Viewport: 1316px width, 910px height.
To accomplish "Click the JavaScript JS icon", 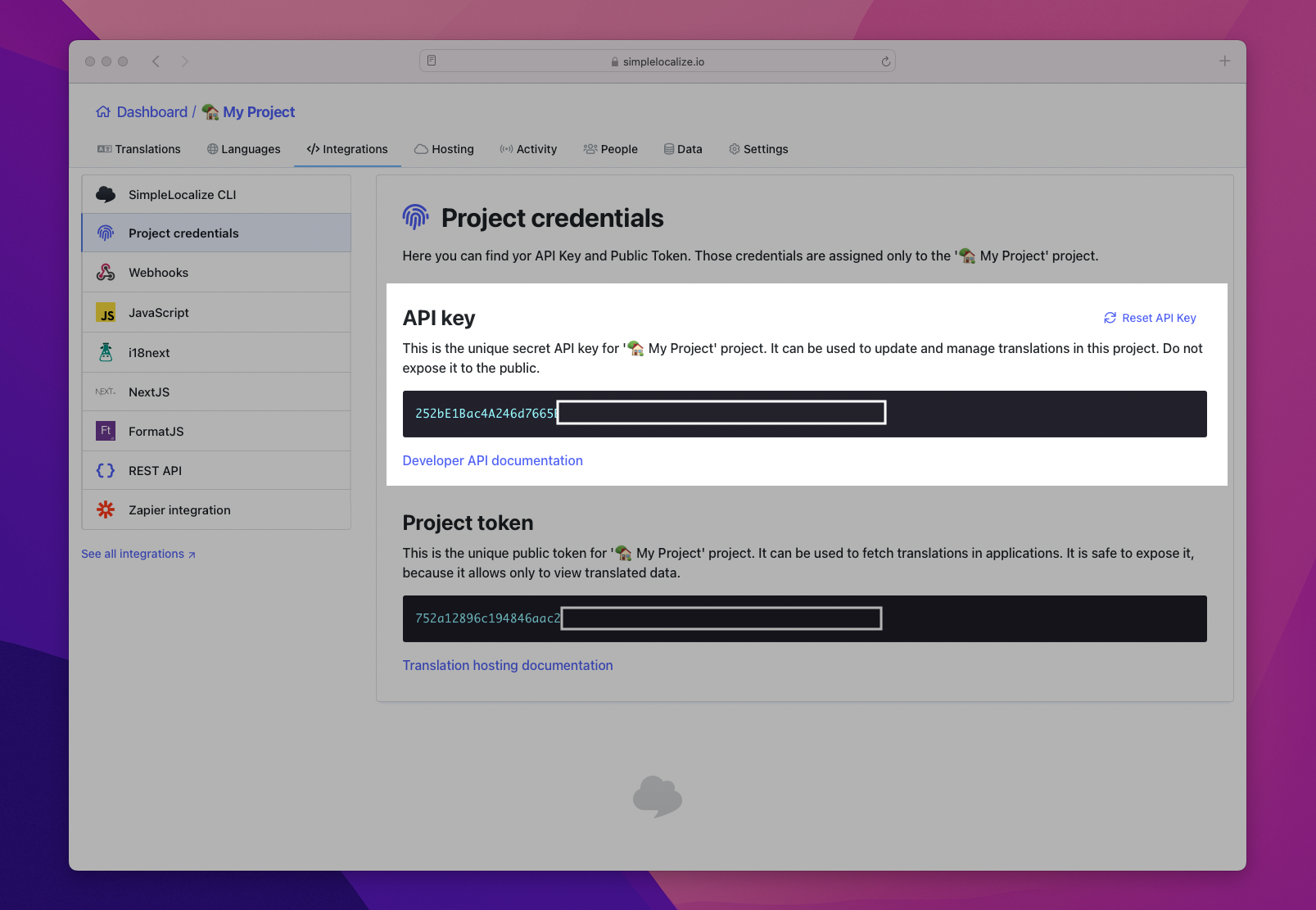I will [x=106, y=312].
